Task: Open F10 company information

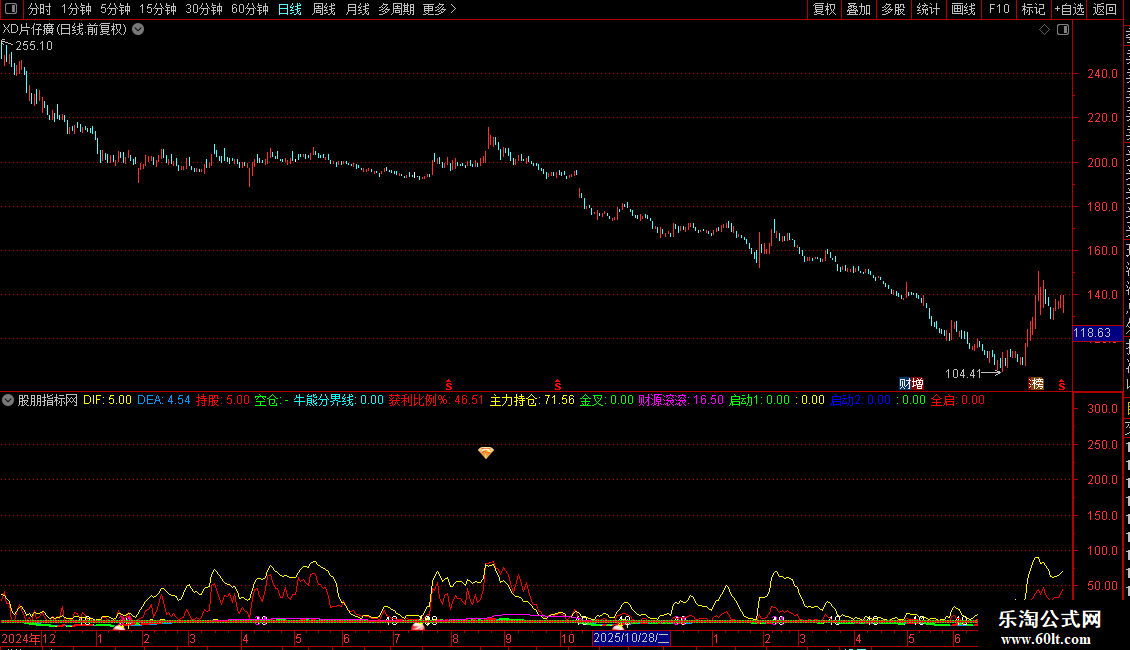Action: (x=999, y=9)
